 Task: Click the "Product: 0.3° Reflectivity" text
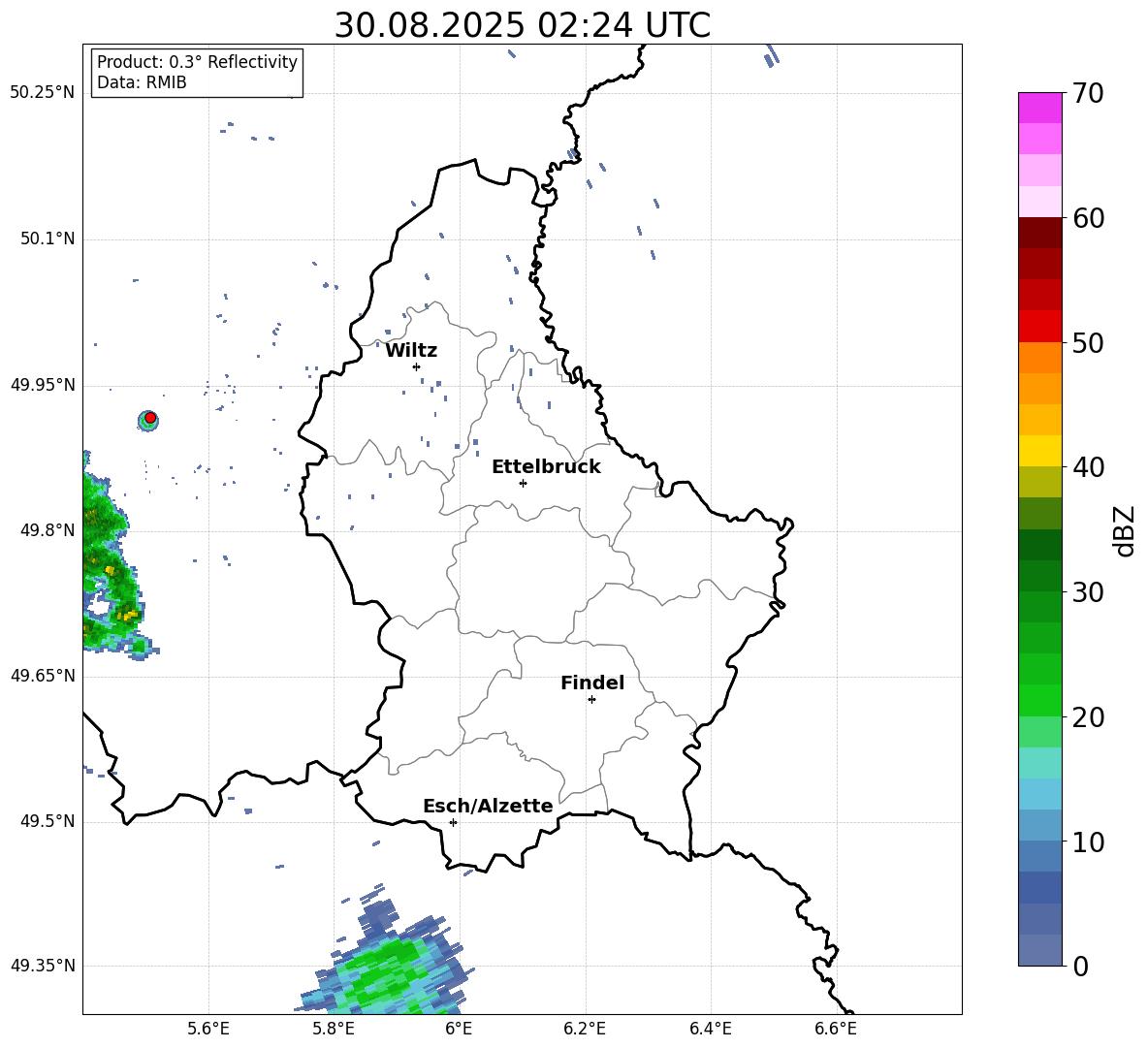pyautogui.click(x=197, y=61)
